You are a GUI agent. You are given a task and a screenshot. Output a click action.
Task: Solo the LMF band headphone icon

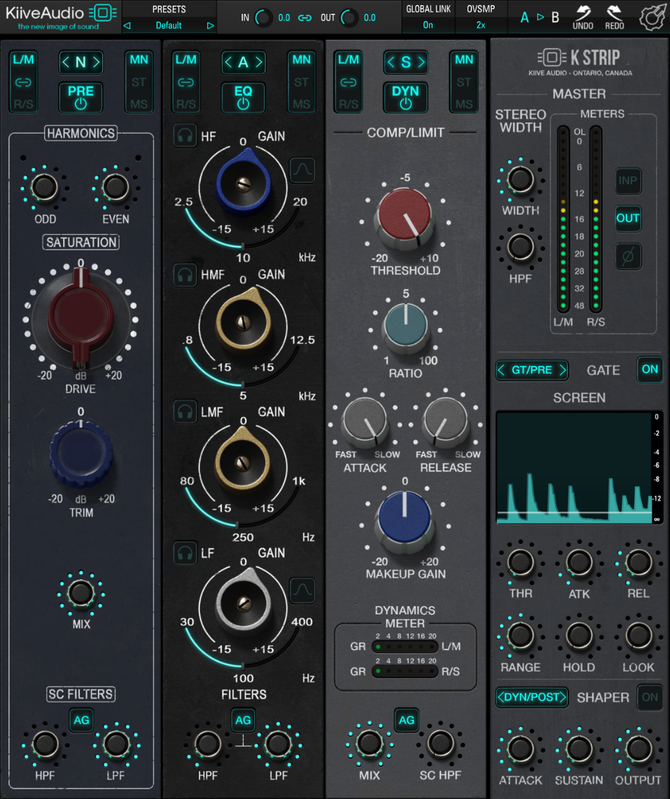point(184,411)
